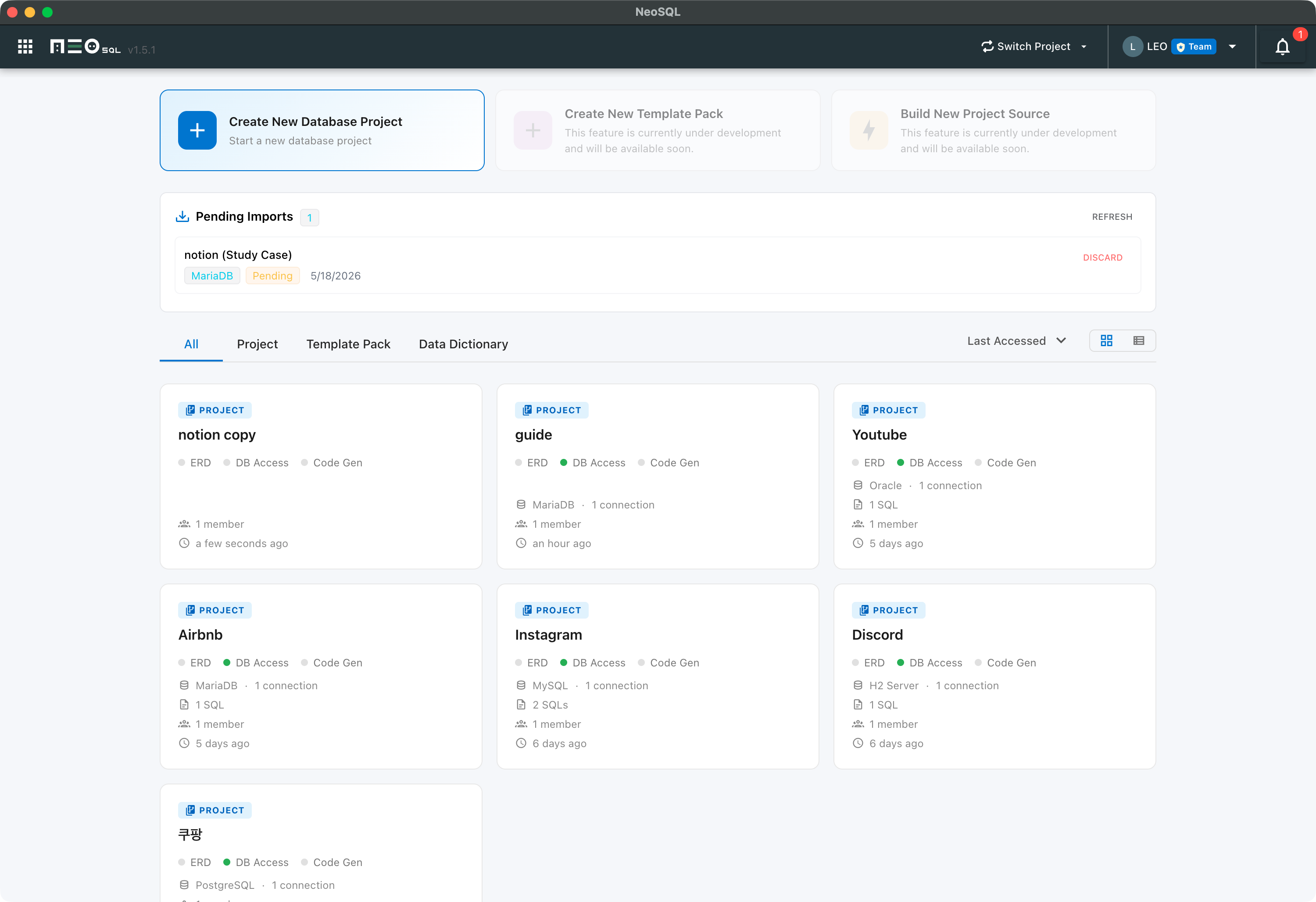Click Build New Project Source card
Viewport: 1316px width, 902px height.
(x=994, y=130)
